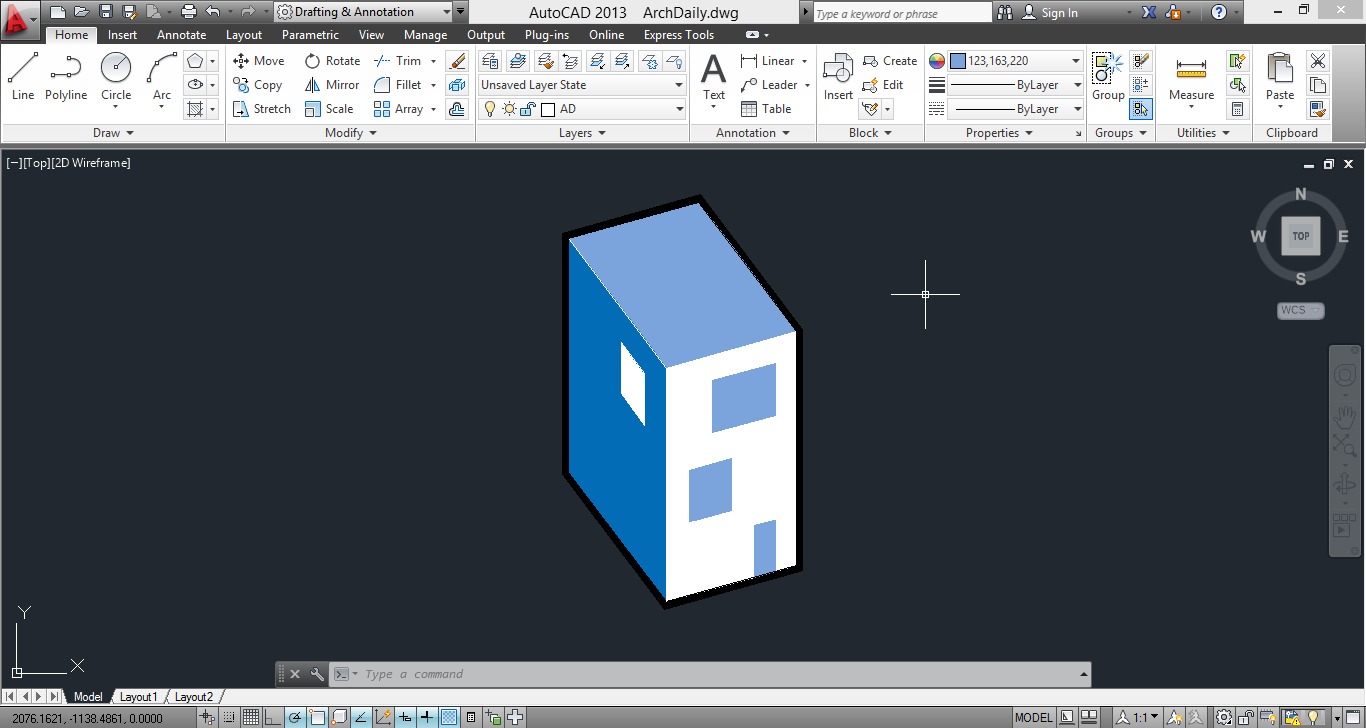This screenshot has height=728, width=1366.
Task: Toggle the lock on the AD layer
Action: (527, 109)
